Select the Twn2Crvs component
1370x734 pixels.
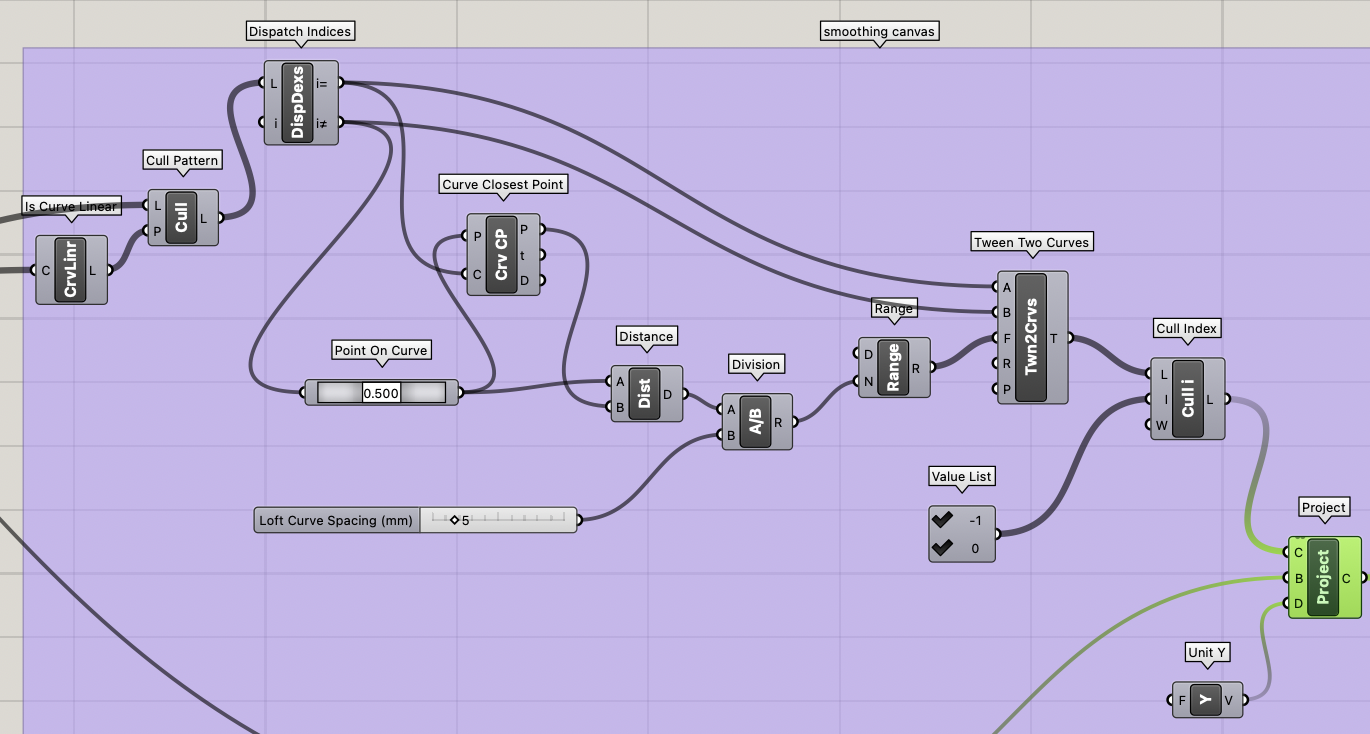click(1032, 337)
